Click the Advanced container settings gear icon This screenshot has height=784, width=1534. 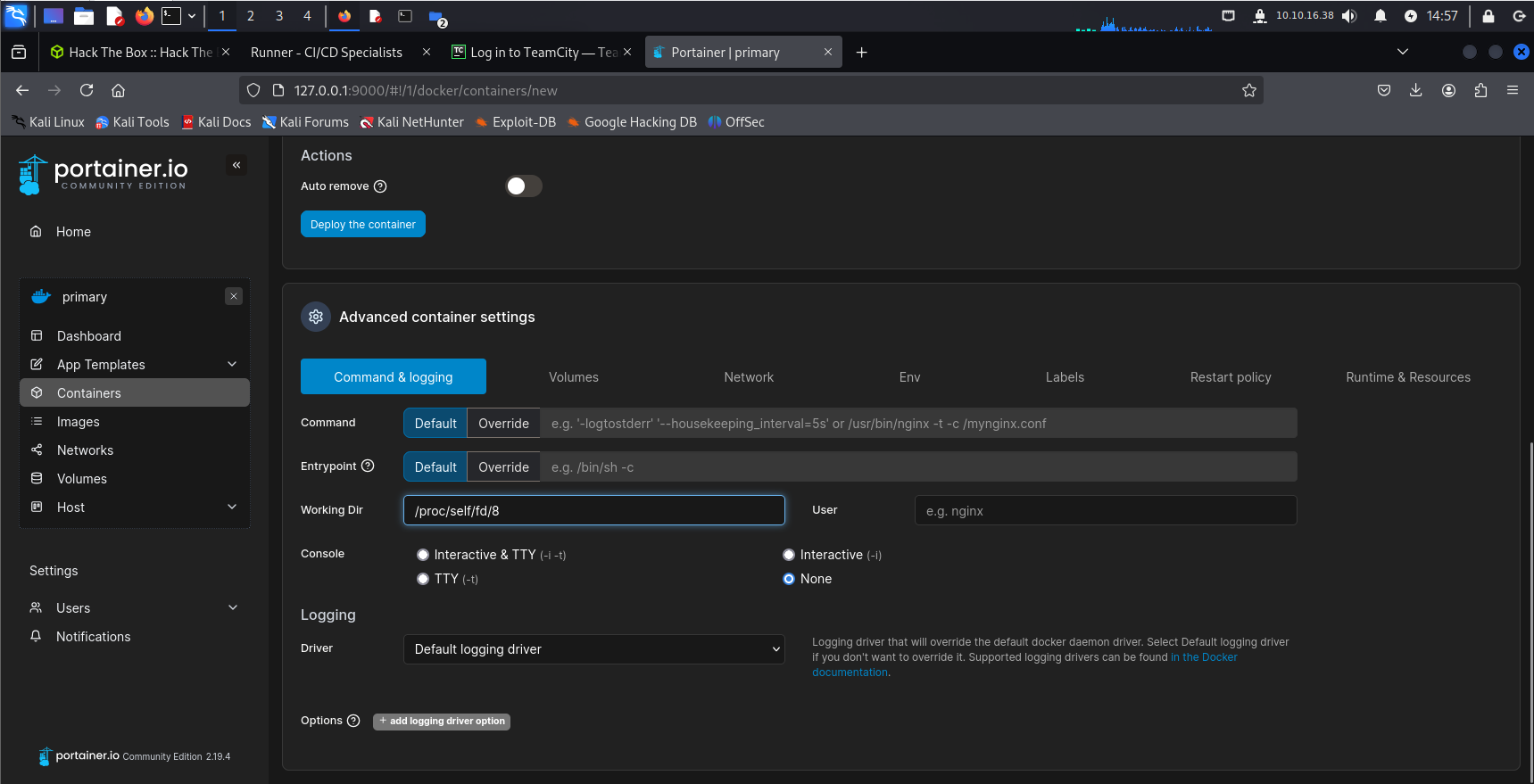(316, 317)
